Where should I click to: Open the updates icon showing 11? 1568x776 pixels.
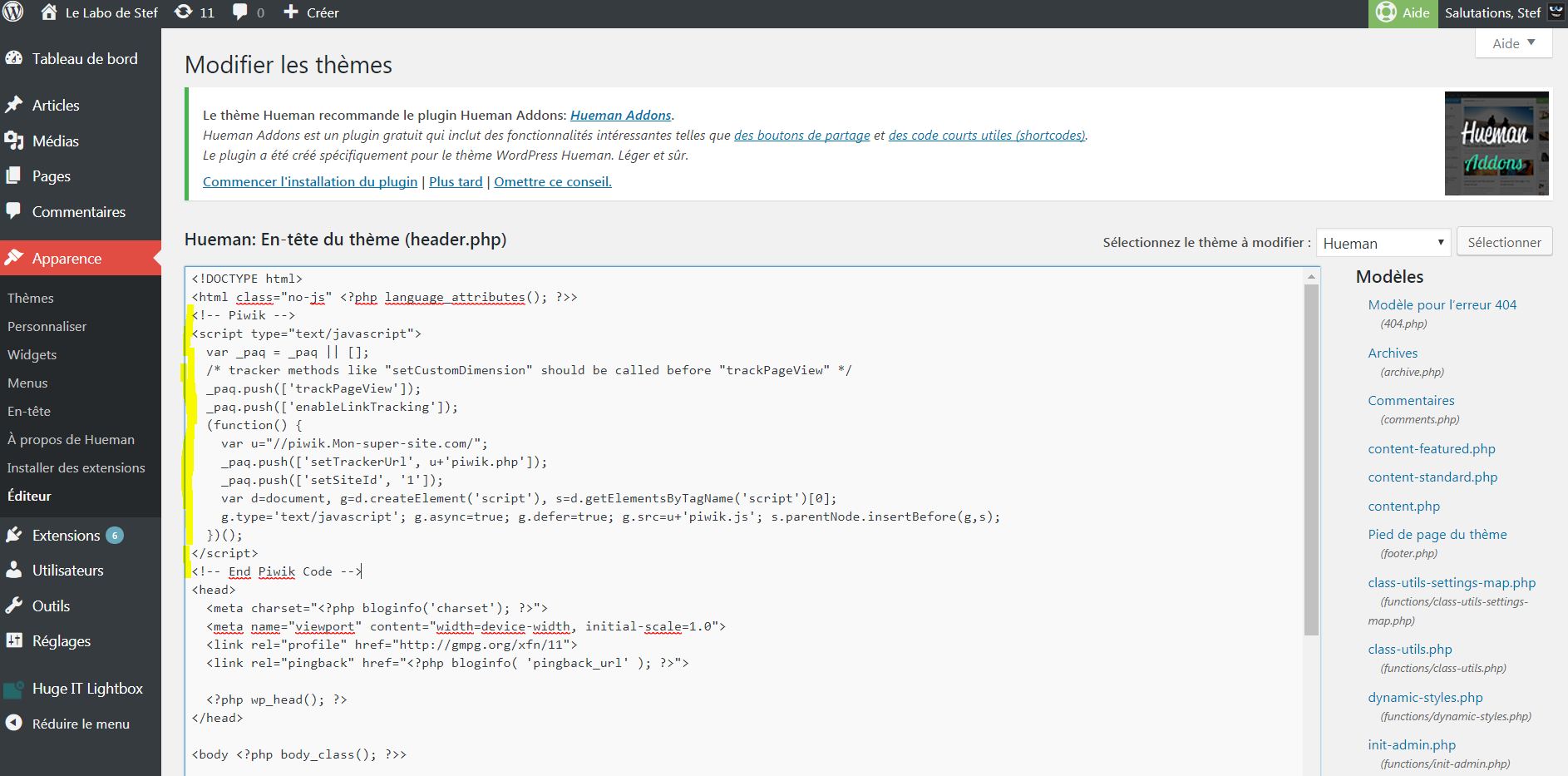183,12
